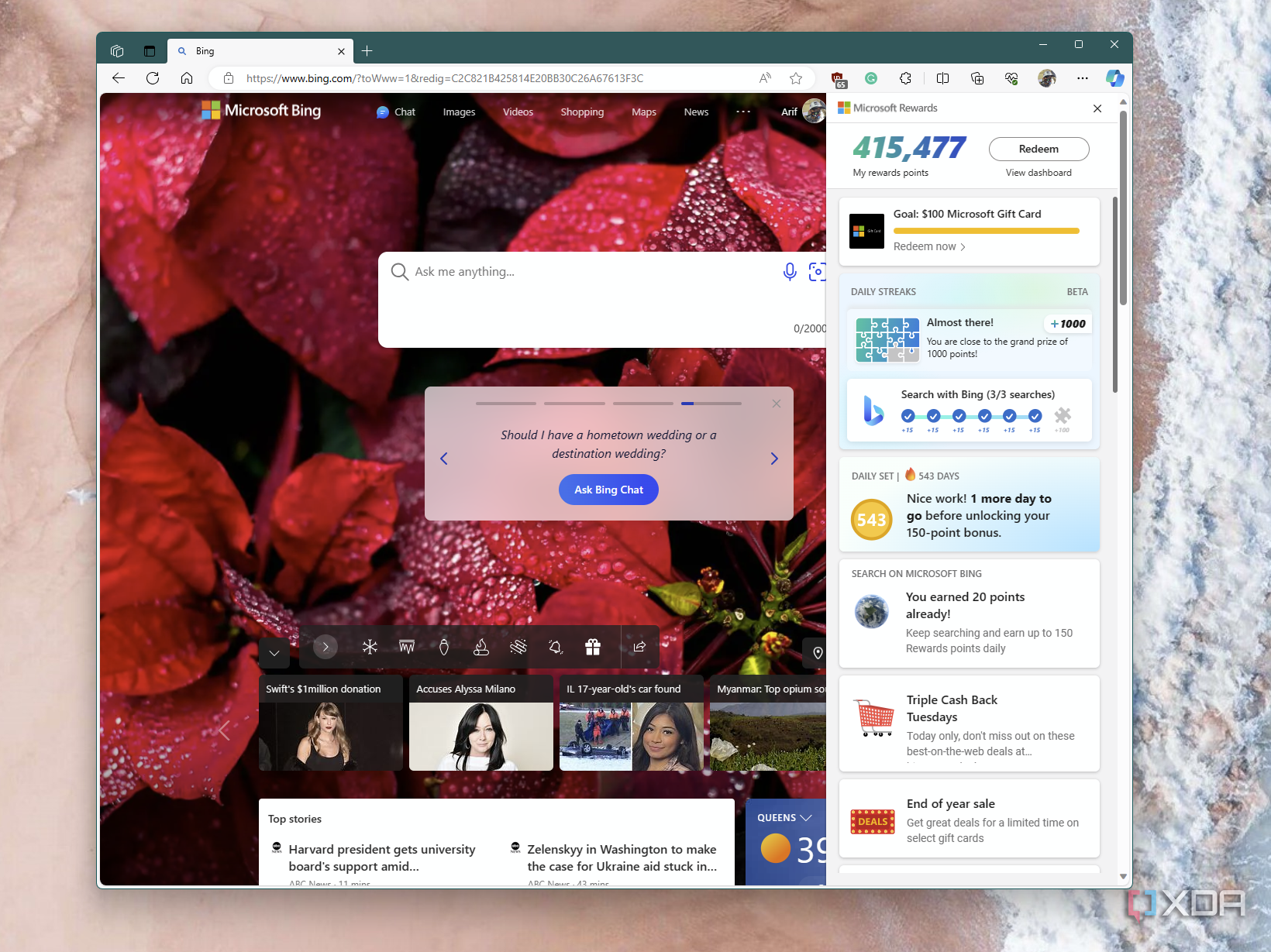Select the Shopping menu item
The height and width of the screenshot is (952, 1271).
[582, 112]
